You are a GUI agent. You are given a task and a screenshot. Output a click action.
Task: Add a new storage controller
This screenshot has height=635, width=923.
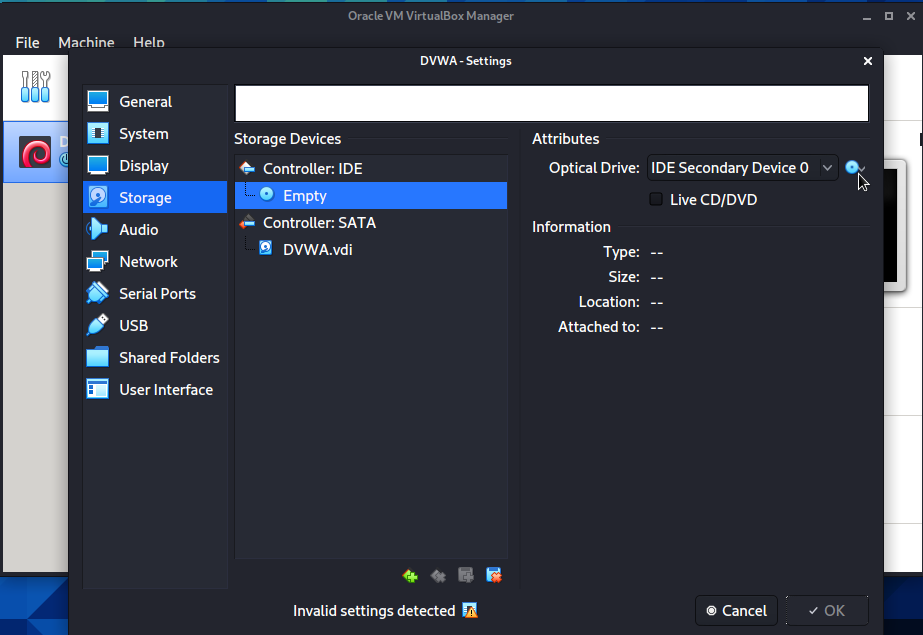pyautogui.click(x=410, y=576)
